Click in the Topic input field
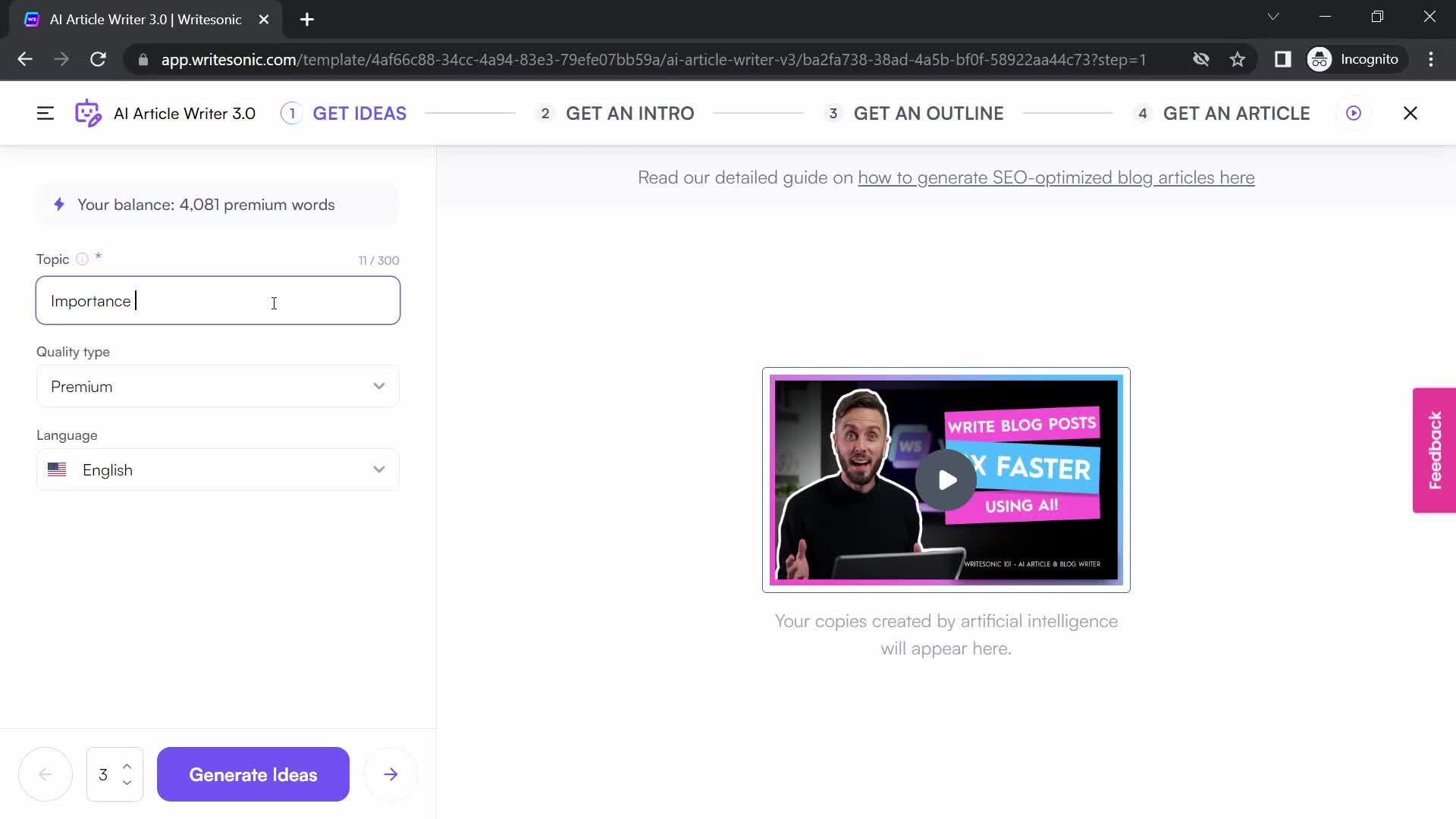Viewport: 1456px width, 819px height. click(218, 300)
